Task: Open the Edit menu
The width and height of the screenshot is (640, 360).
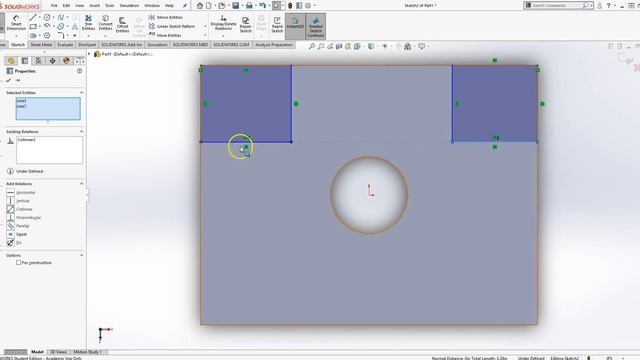Action: click(x=66, y=6)
